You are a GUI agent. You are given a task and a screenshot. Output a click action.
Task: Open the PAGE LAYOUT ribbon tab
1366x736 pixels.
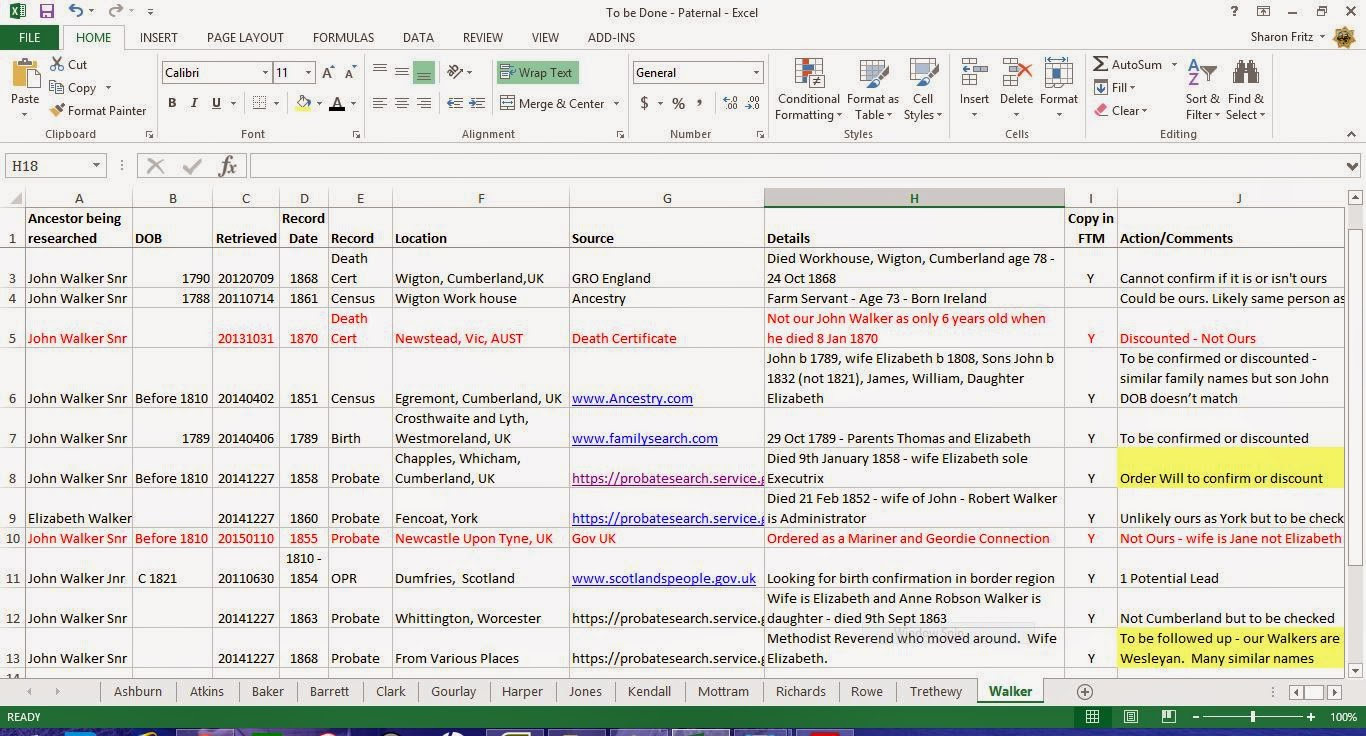(x=245, y=37)
